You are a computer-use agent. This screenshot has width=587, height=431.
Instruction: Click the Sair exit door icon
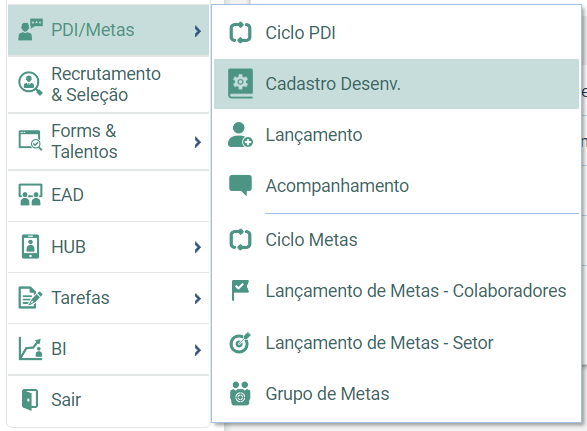tap(30, 400)
